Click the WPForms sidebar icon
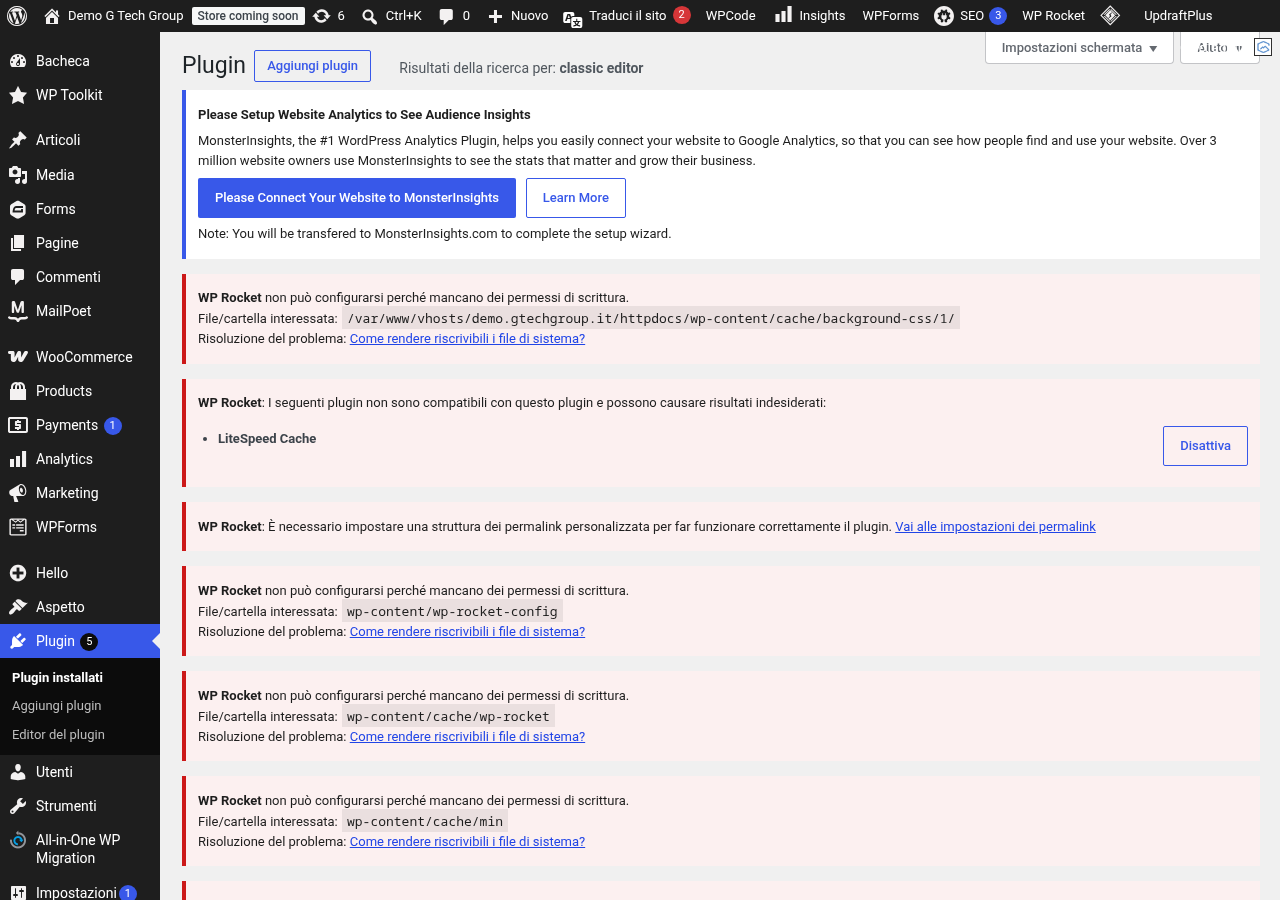1280x900 pixels. click(x=18, y=527)
